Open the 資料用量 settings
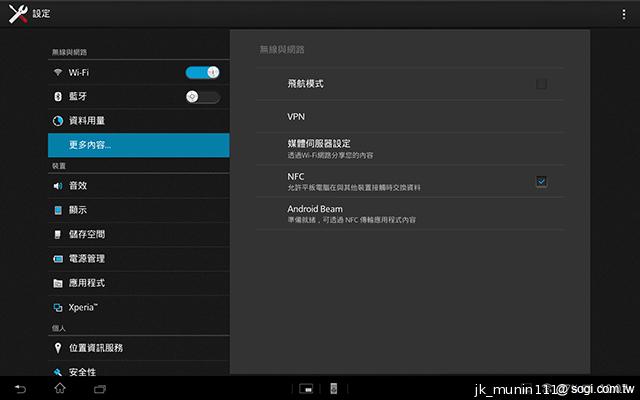This screenshot has height=400, width=640. 138,121
